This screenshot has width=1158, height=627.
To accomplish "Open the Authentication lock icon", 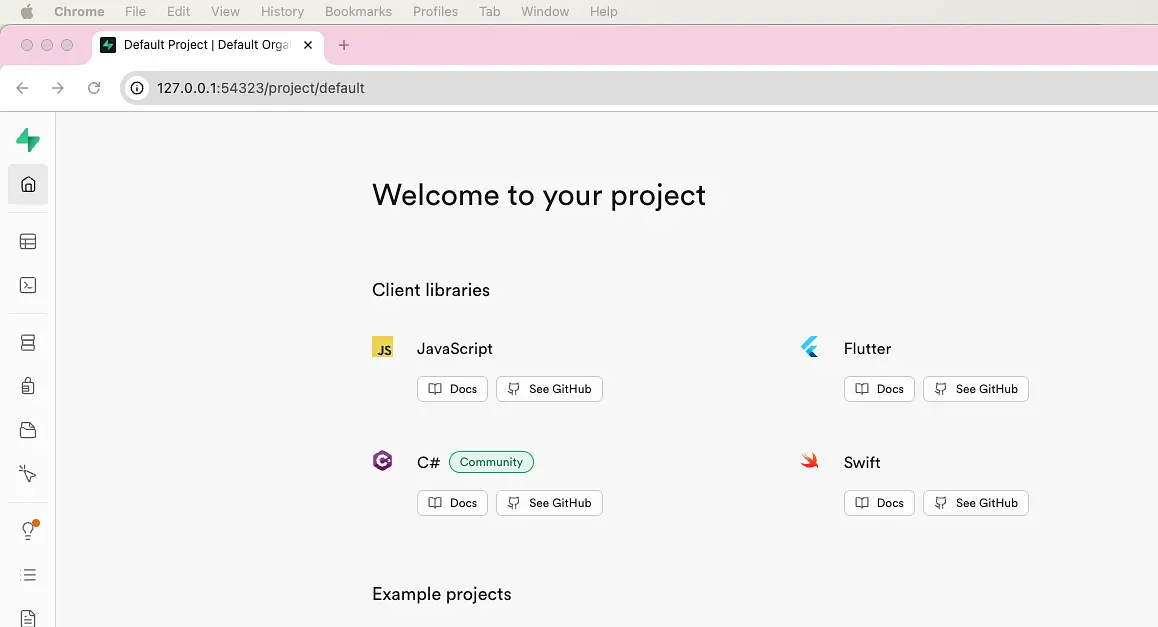I will 28,386.
